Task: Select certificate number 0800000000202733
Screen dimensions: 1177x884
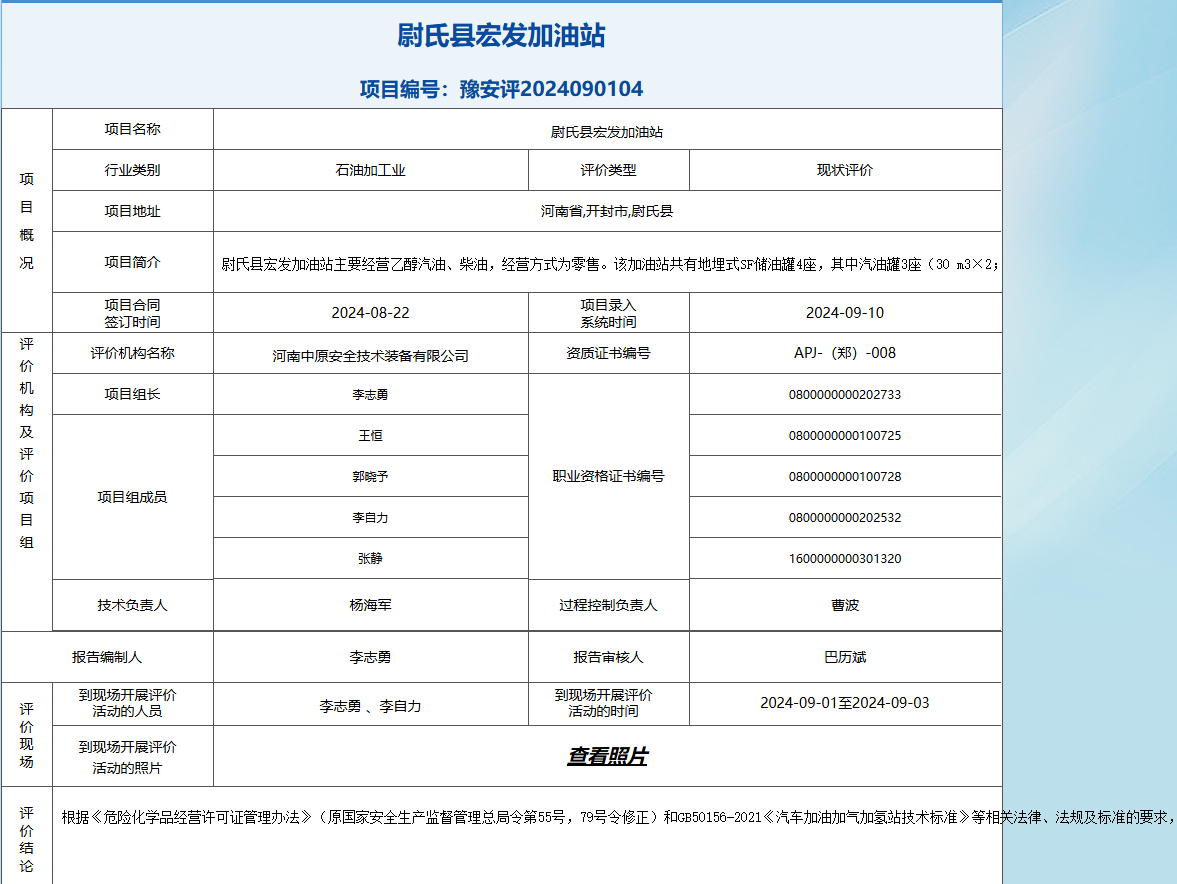Action: (x=844, y=395)
